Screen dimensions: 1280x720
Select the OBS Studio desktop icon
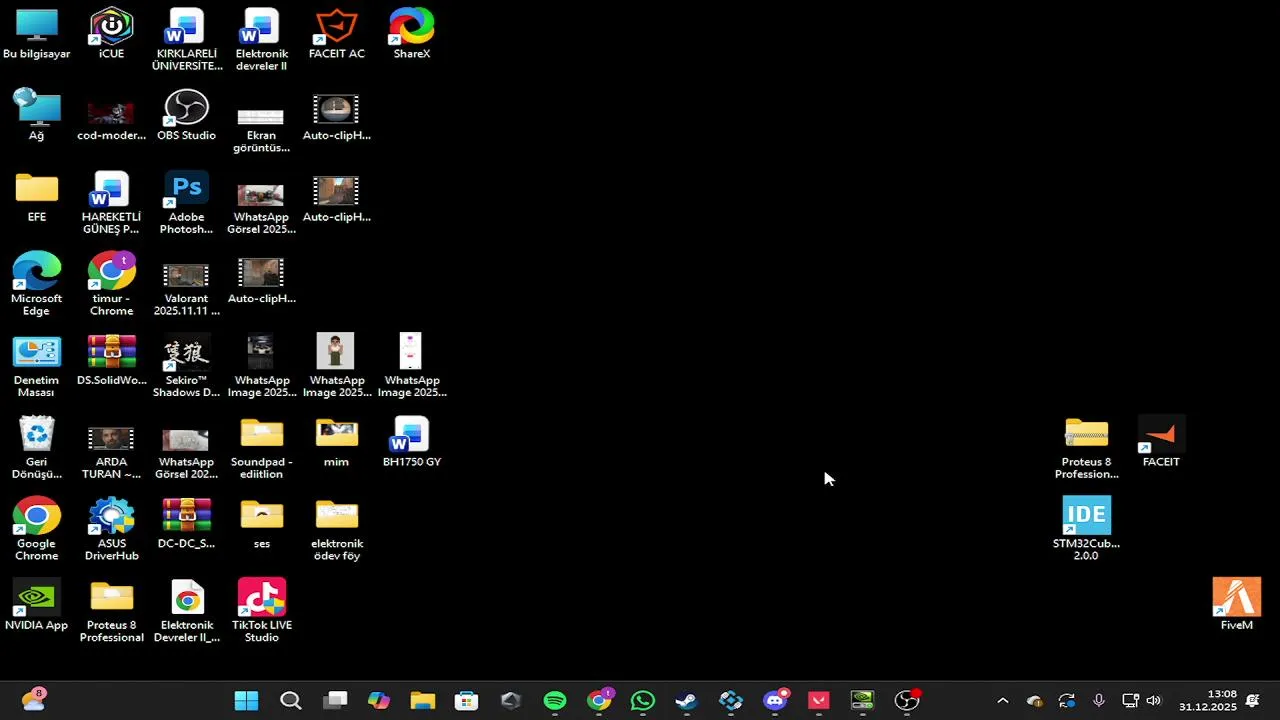(x=186, y=116)
